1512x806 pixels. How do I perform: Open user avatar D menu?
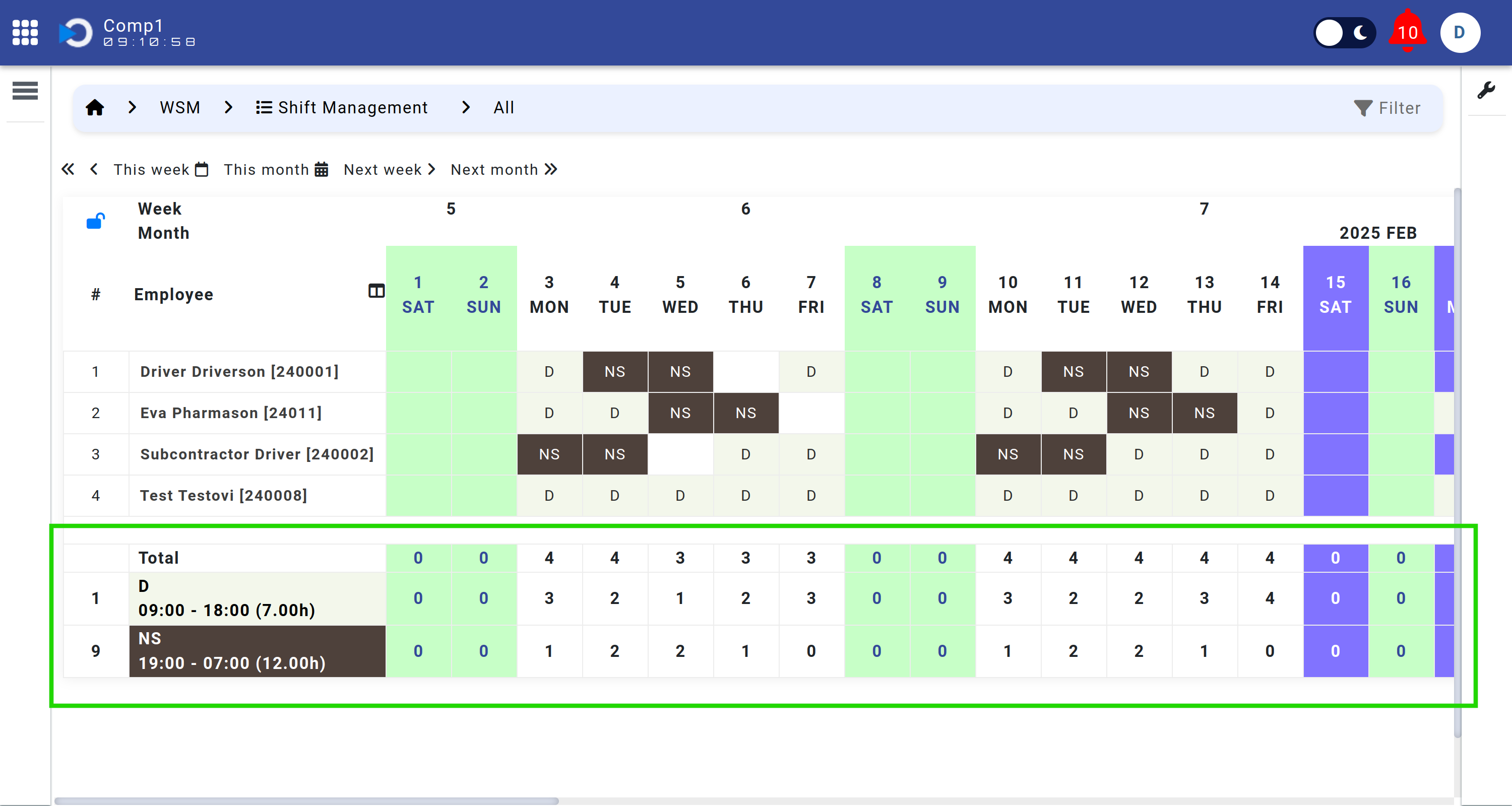[1460, 32]
